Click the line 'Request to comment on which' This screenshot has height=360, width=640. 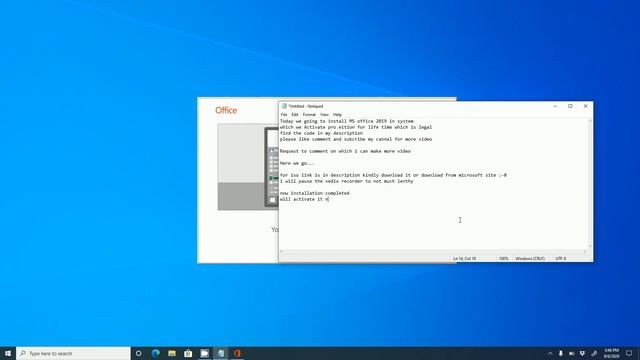345,151
